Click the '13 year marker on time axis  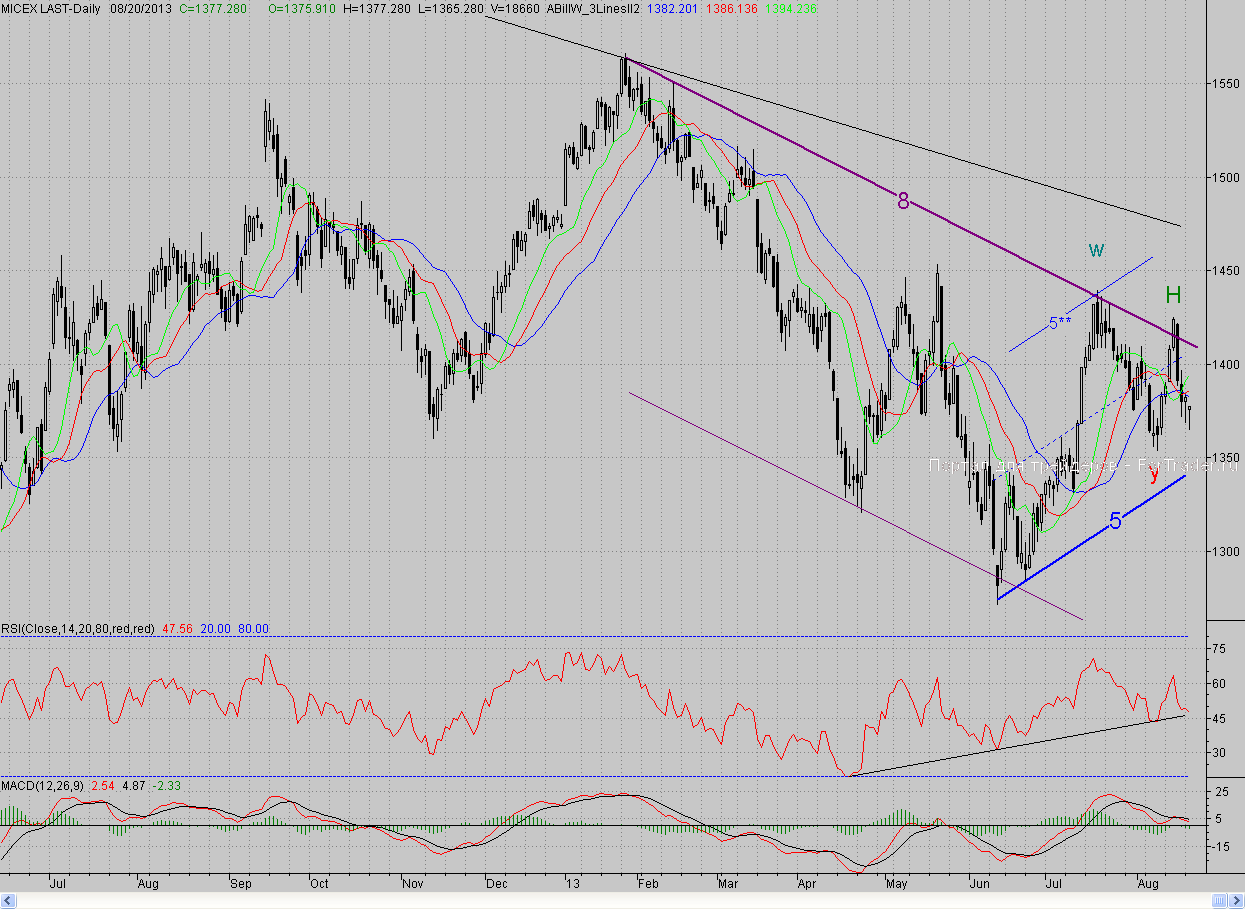[x=570, y=885]
